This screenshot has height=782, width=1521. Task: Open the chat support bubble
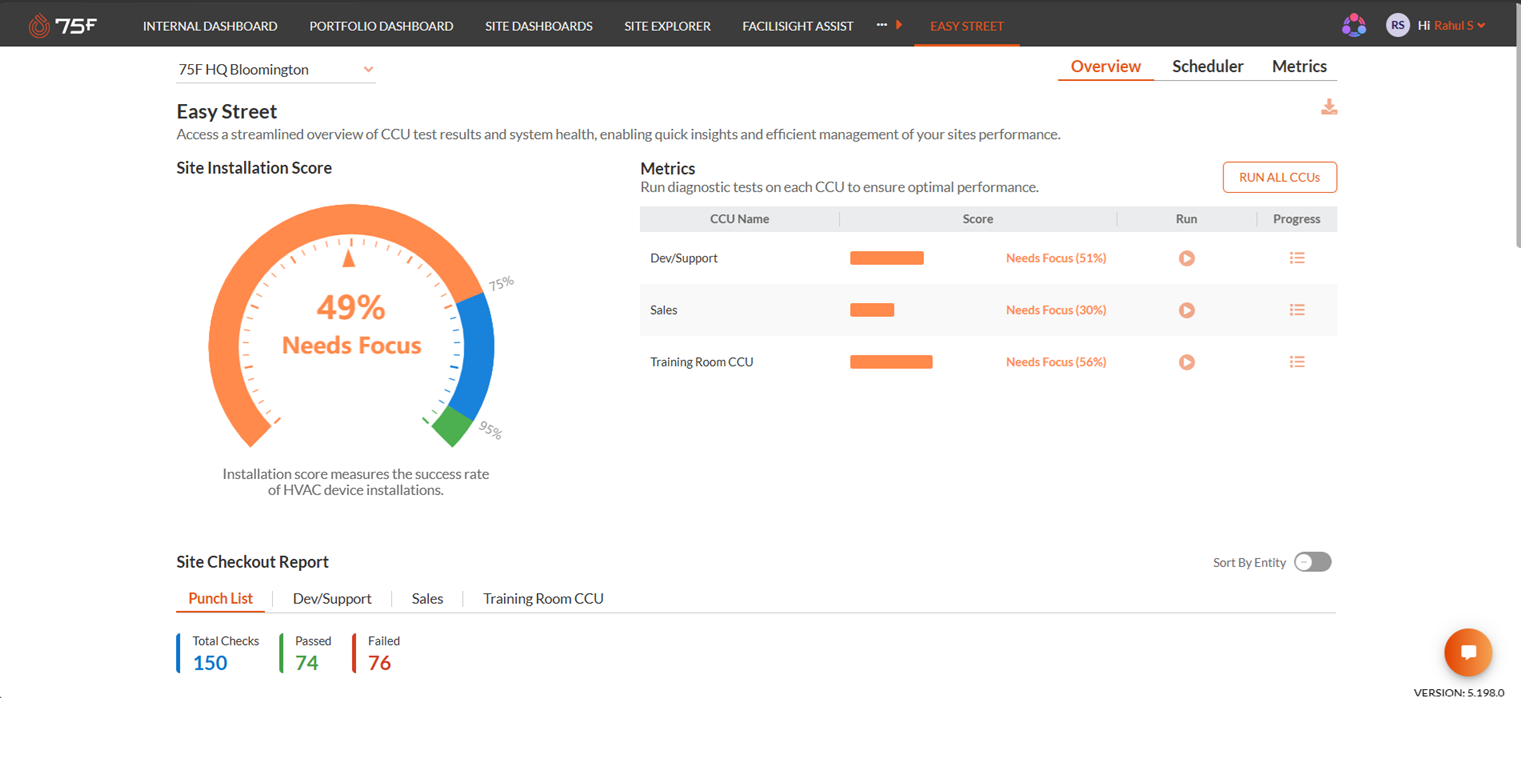click(1468, 653)
